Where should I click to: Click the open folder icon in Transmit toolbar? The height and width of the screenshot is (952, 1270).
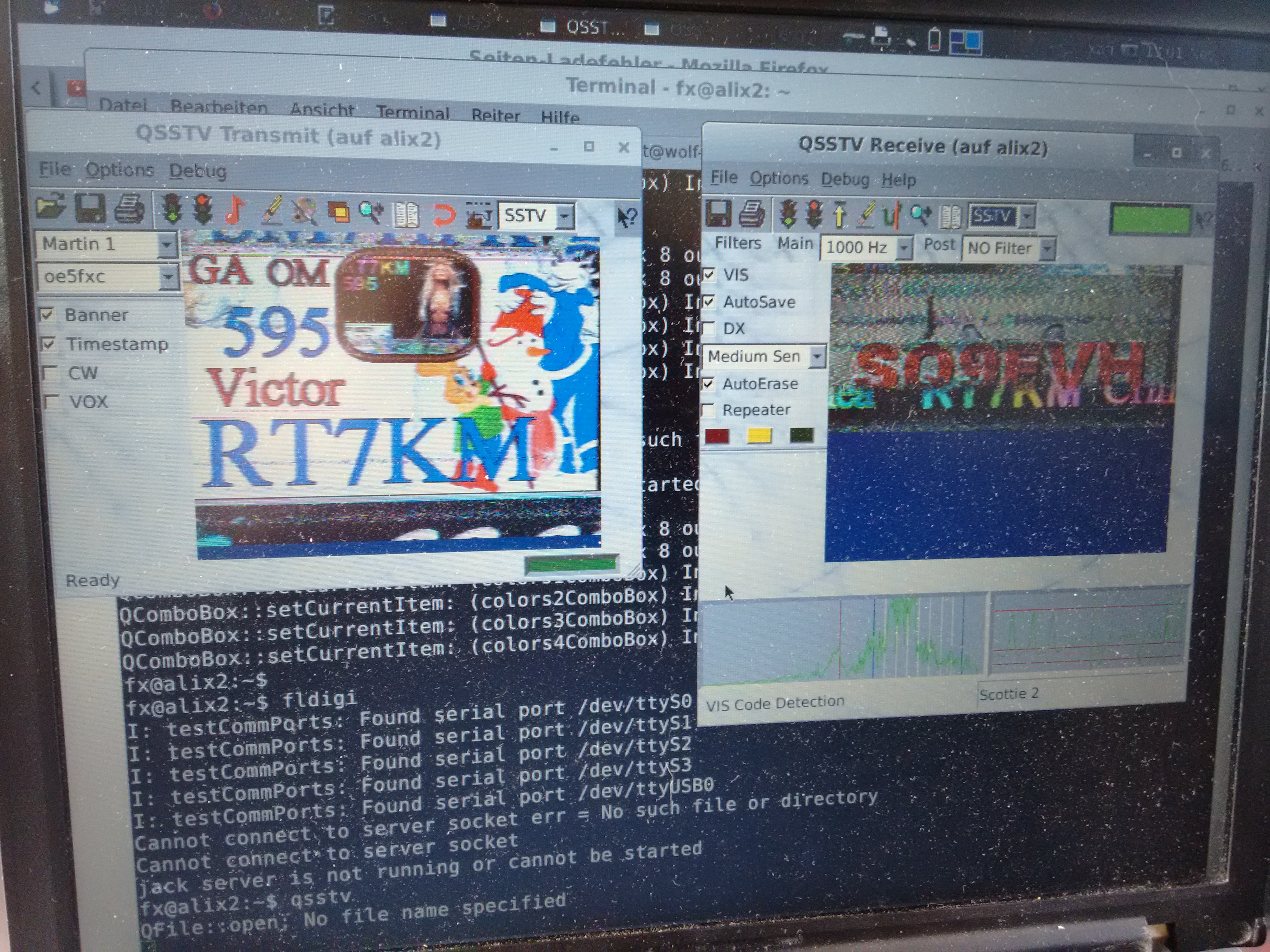click(51, 208)
